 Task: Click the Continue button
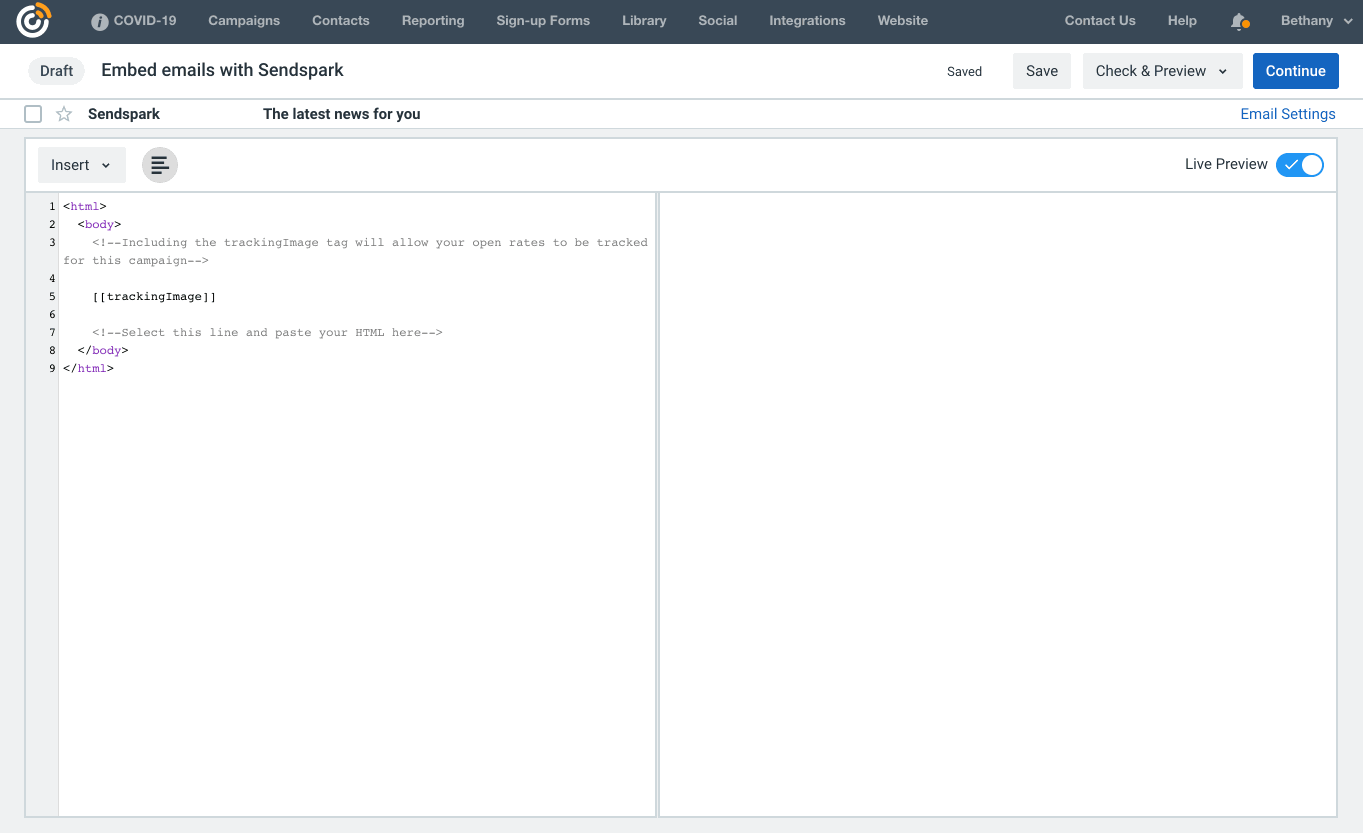(1296, 71)
